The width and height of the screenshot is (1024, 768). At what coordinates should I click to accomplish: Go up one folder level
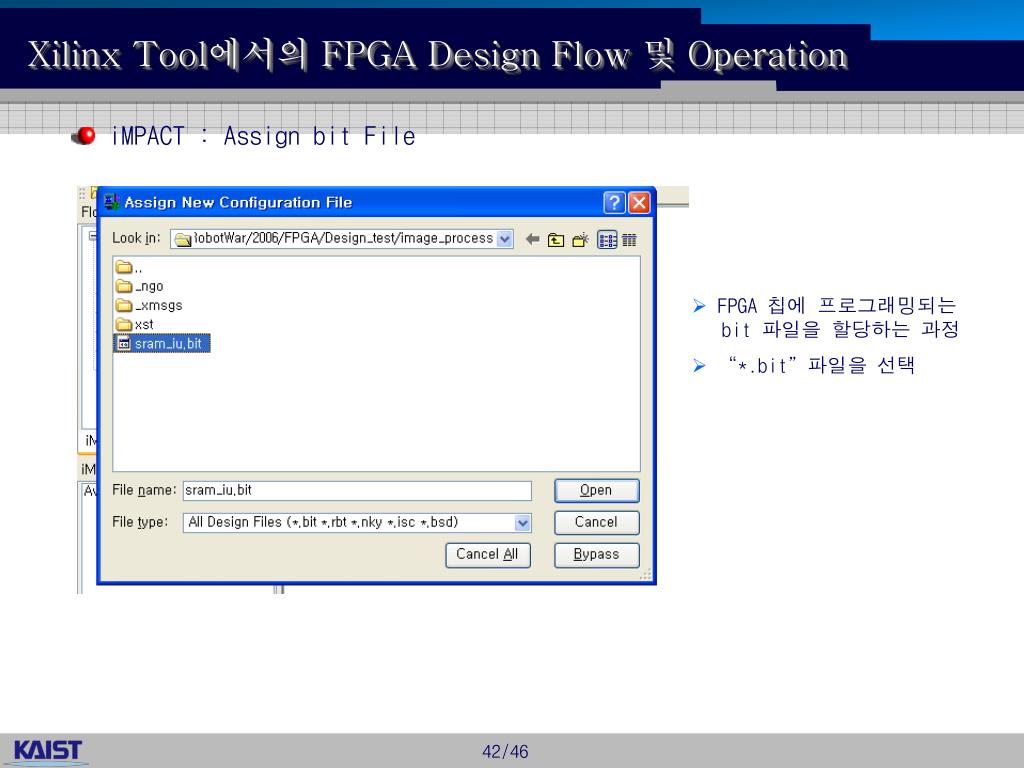pos(556,240)
